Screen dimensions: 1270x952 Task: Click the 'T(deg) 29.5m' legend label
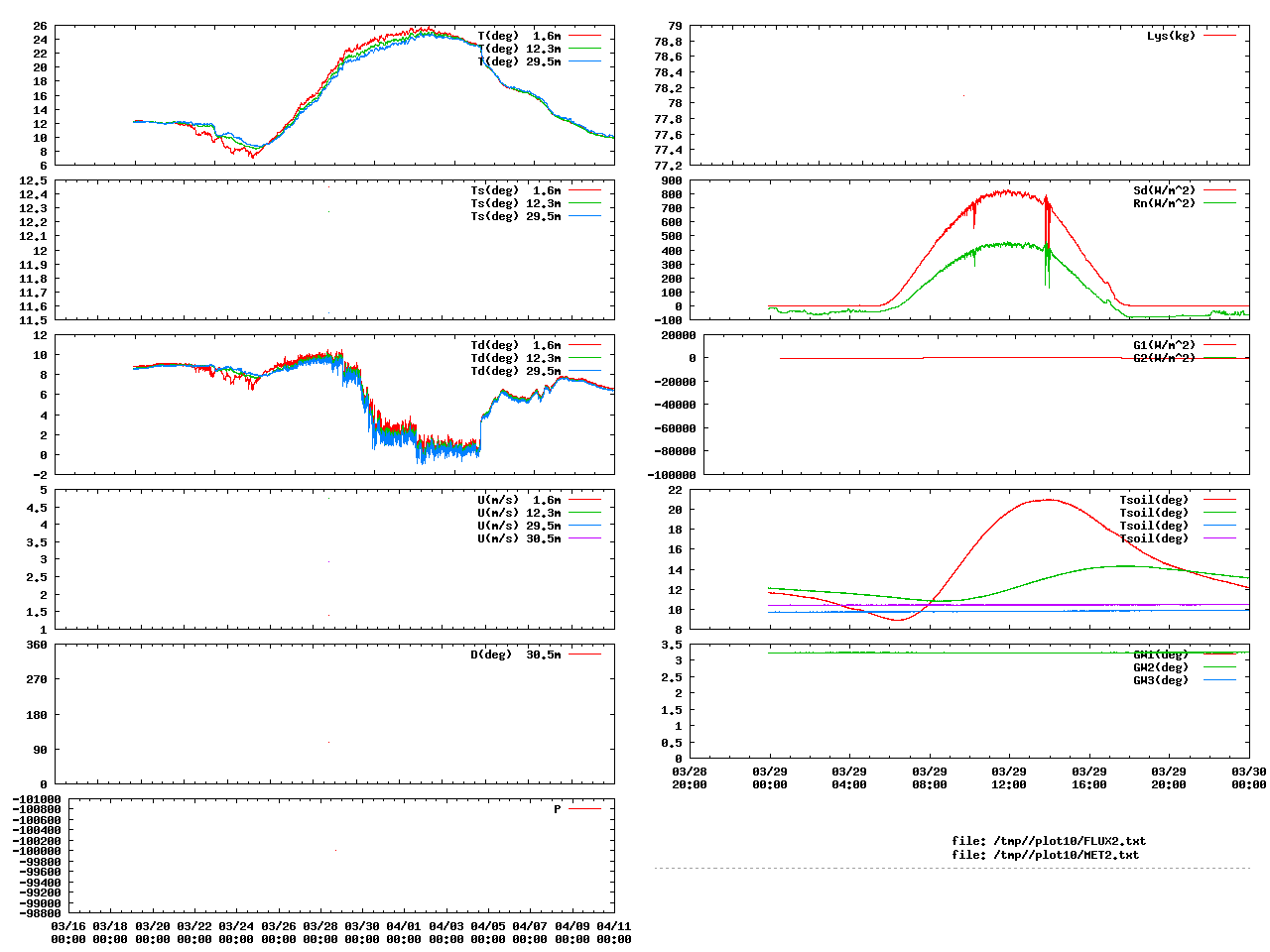(x=519, y=61)
